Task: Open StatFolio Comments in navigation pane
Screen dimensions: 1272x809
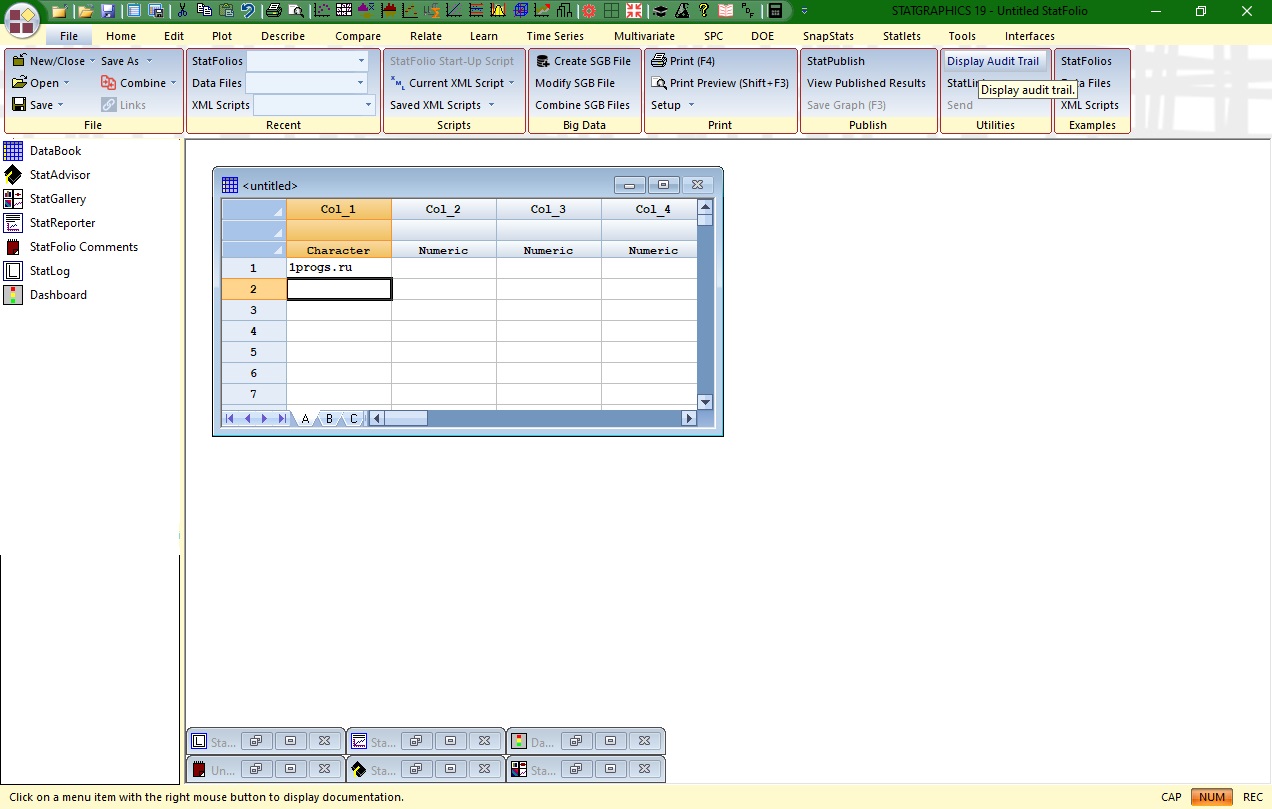Action: tap(83, 247)
